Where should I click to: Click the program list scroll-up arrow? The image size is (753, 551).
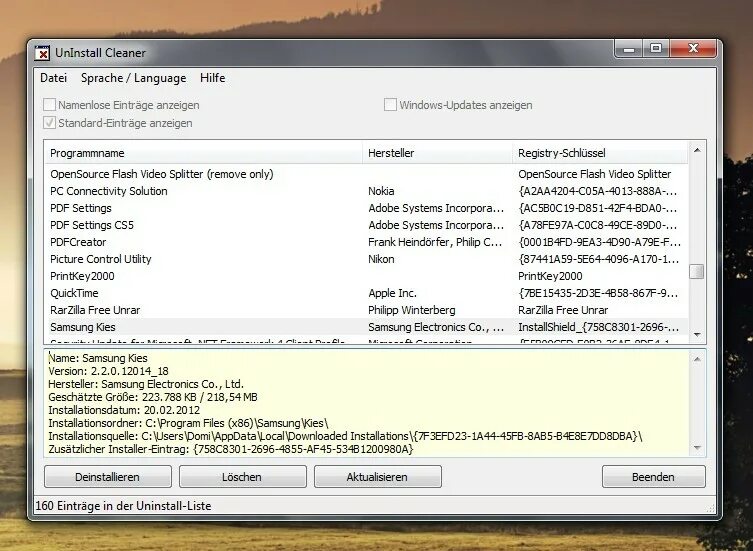[x=697, y=150]
